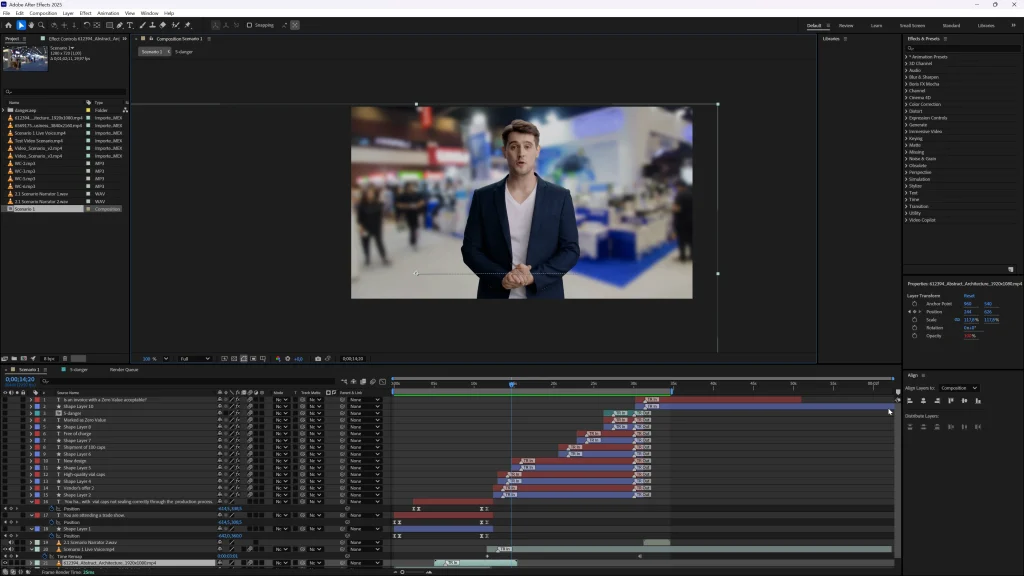The image size is (1024, 576).
Task: Hide the Shape Layer 10 layer
Action: pos(4,407)
